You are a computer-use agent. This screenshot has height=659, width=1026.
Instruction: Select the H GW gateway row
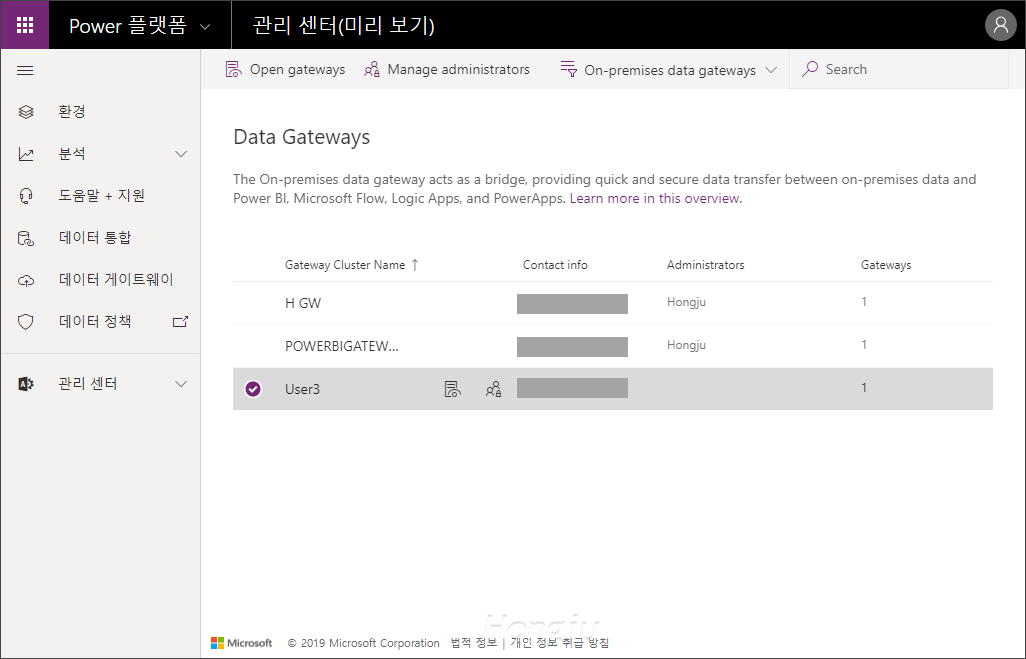pos(612,303)
